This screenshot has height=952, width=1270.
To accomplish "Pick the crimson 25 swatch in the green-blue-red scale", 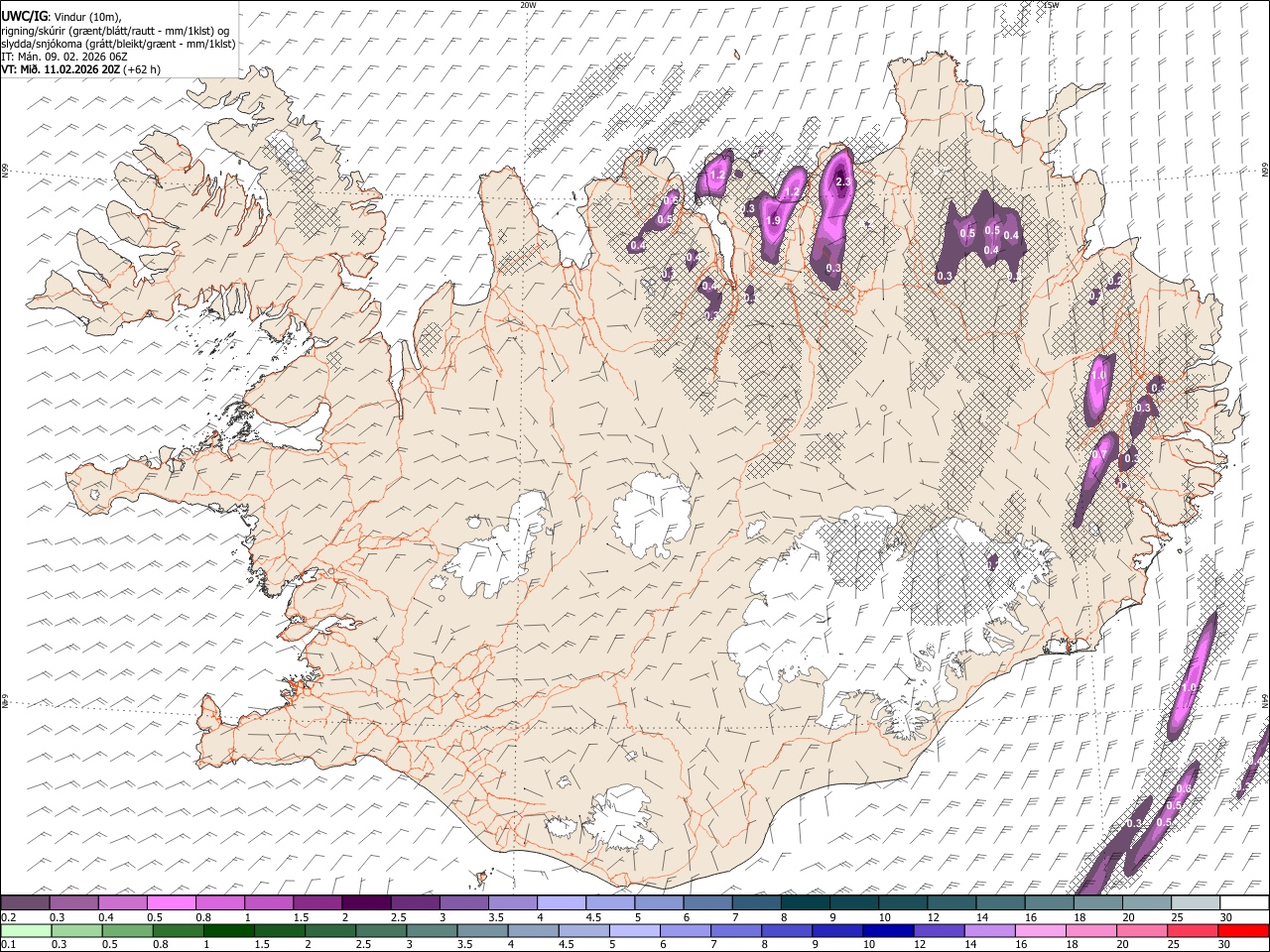I will pos(1192,930).
